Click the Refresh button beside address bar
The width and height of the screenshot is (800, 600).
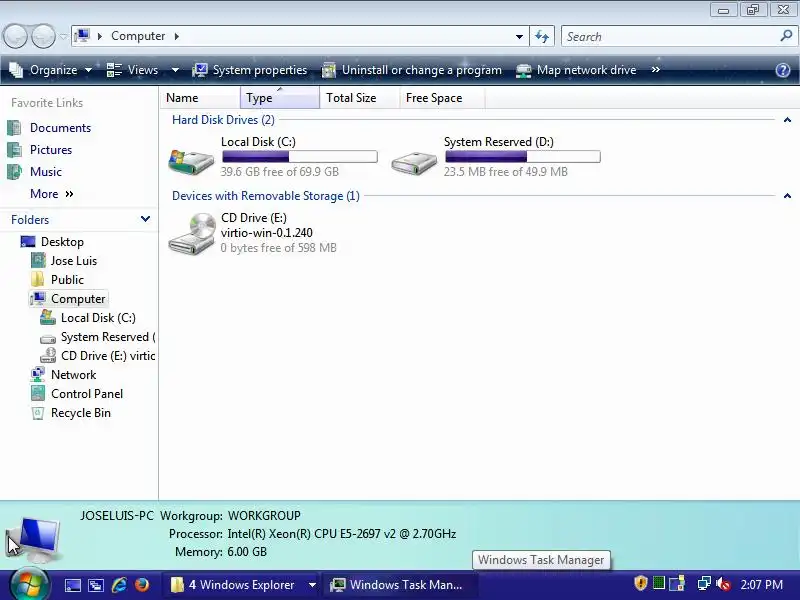coord(542,36)
